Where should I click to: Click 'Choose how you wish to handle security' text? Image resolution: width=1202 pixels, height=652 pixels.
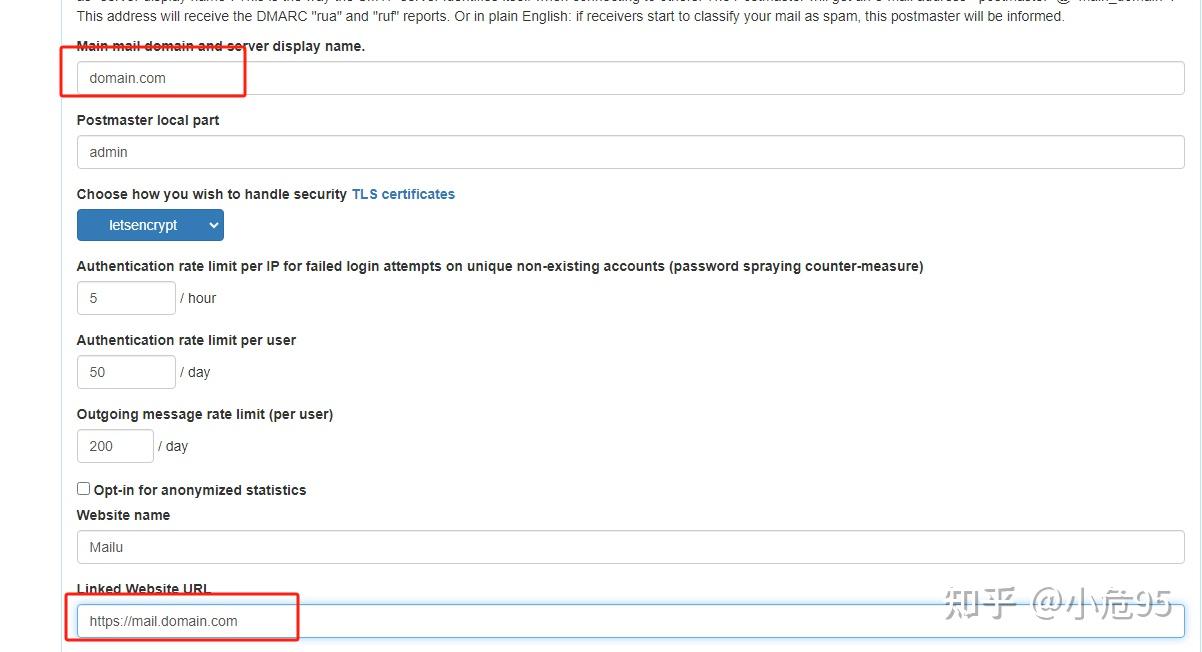[x=212, y=194]
